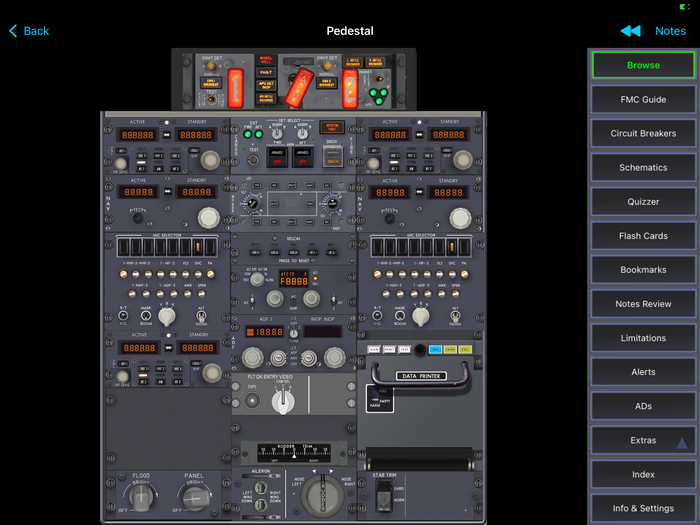Viewport: 700px width, 525px height.
Task: Click the rudder trim indicator scale
Action: [x=293, y=451]
